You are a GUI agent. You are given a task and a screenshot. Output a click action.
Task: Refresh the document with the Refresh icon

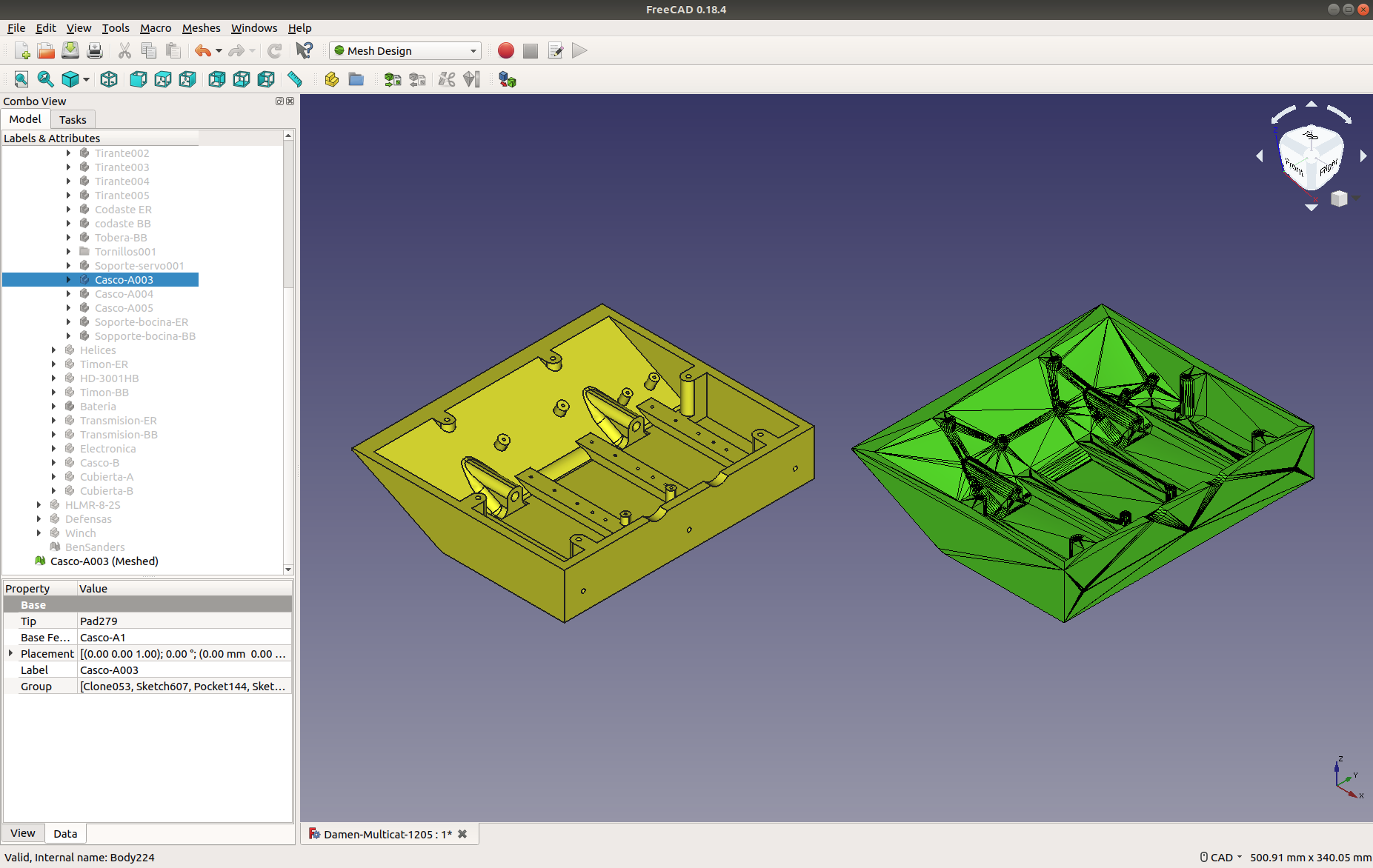point(274,50)
